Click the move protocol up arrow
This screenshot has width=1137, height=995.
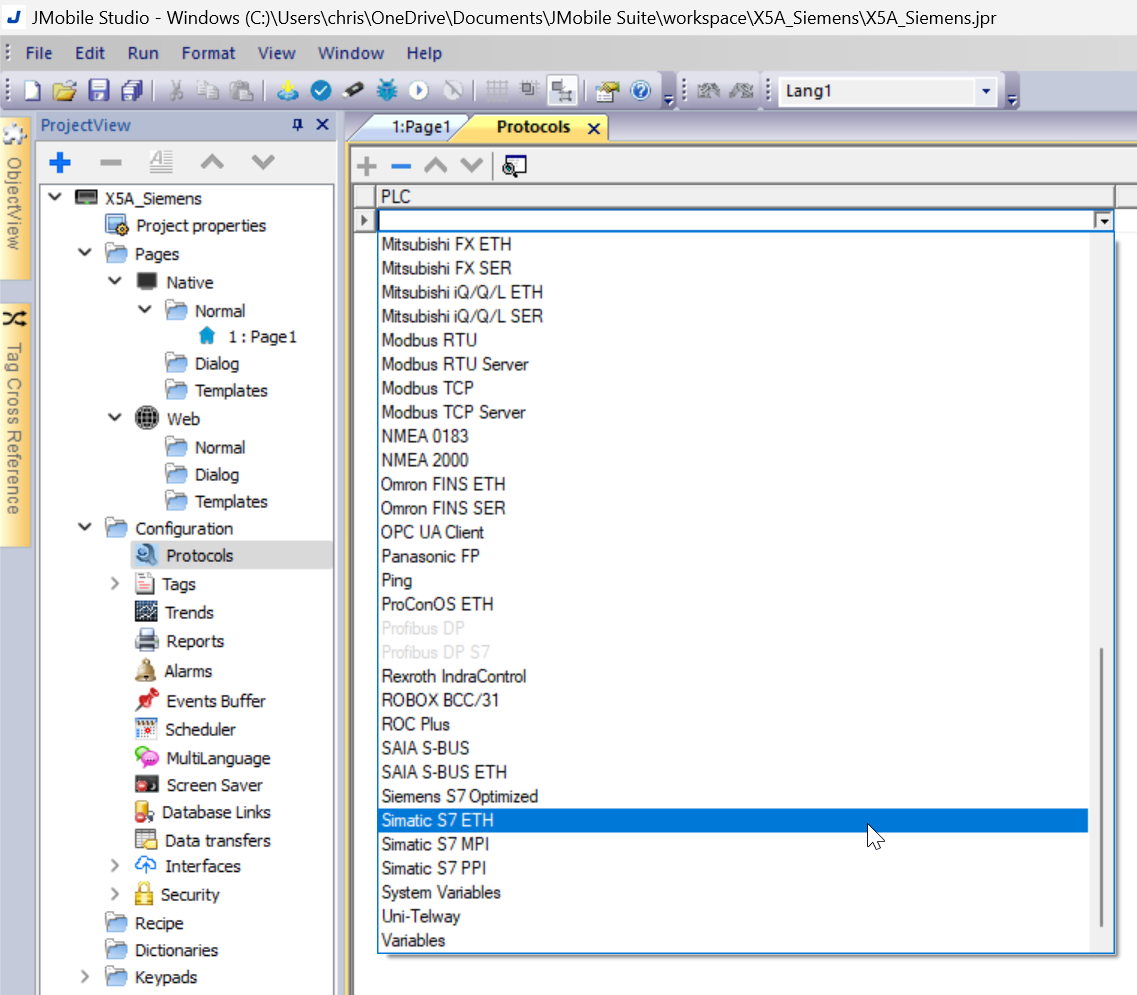click(436, 165)
